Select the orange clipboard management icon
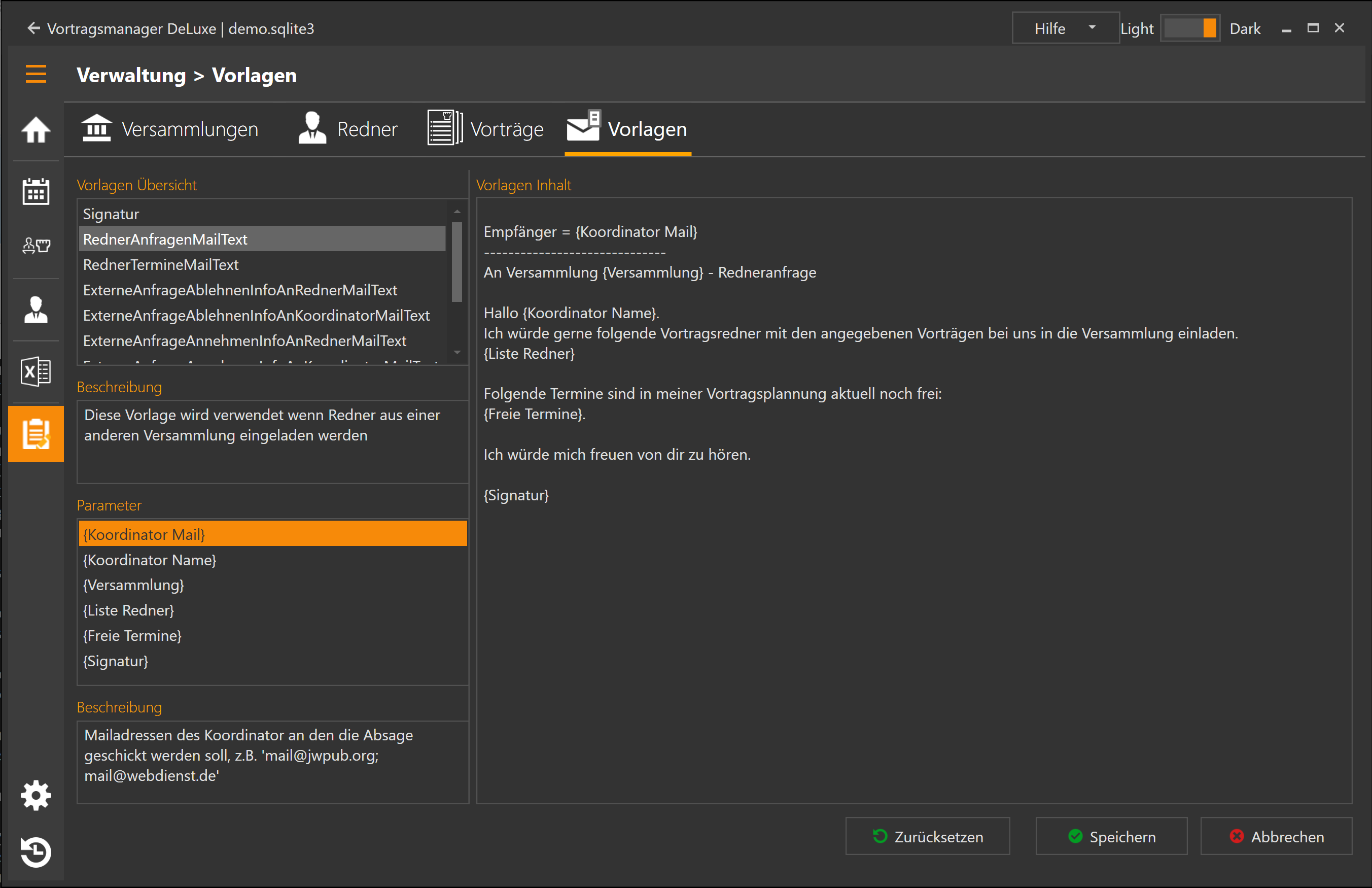Image resolution: width=1372 pixels, height=888 pixels. (36, 434)
